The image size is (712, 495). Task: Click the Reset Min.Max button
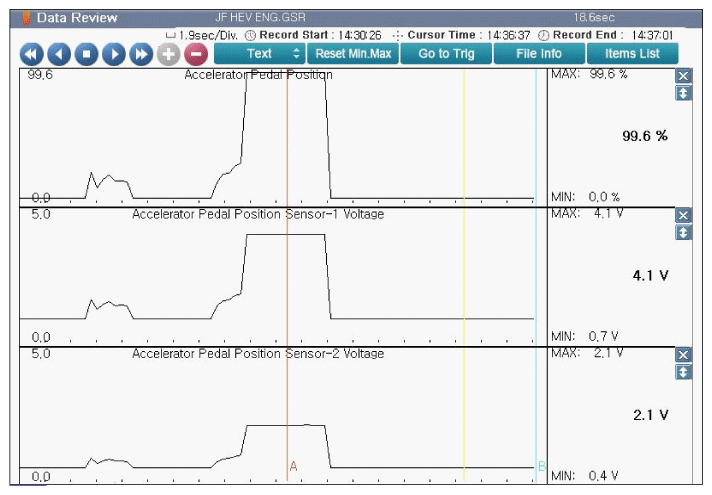tap(353, 53)
